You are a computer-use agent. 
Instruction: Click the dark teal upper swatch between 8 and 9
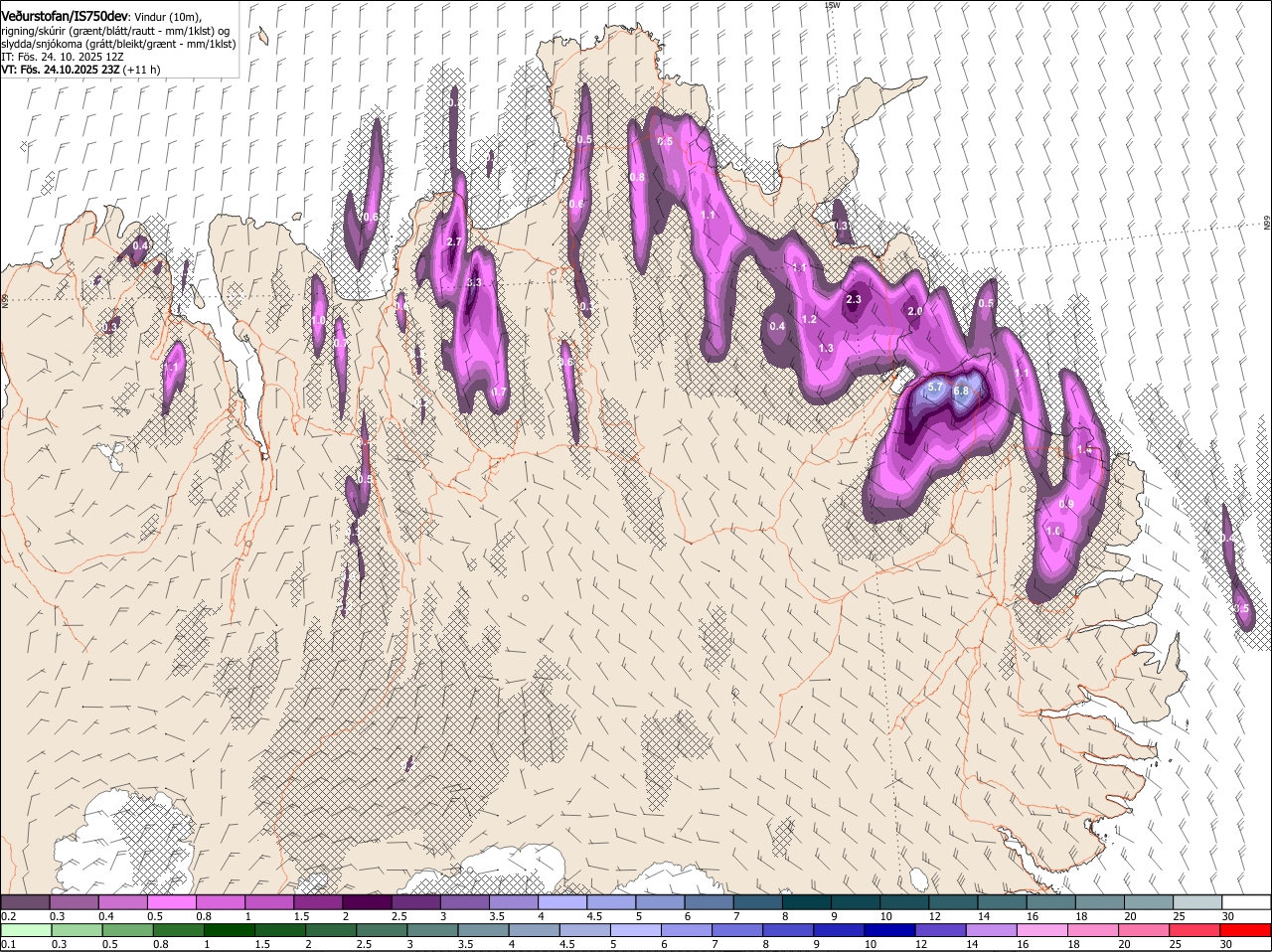[807, 902]
